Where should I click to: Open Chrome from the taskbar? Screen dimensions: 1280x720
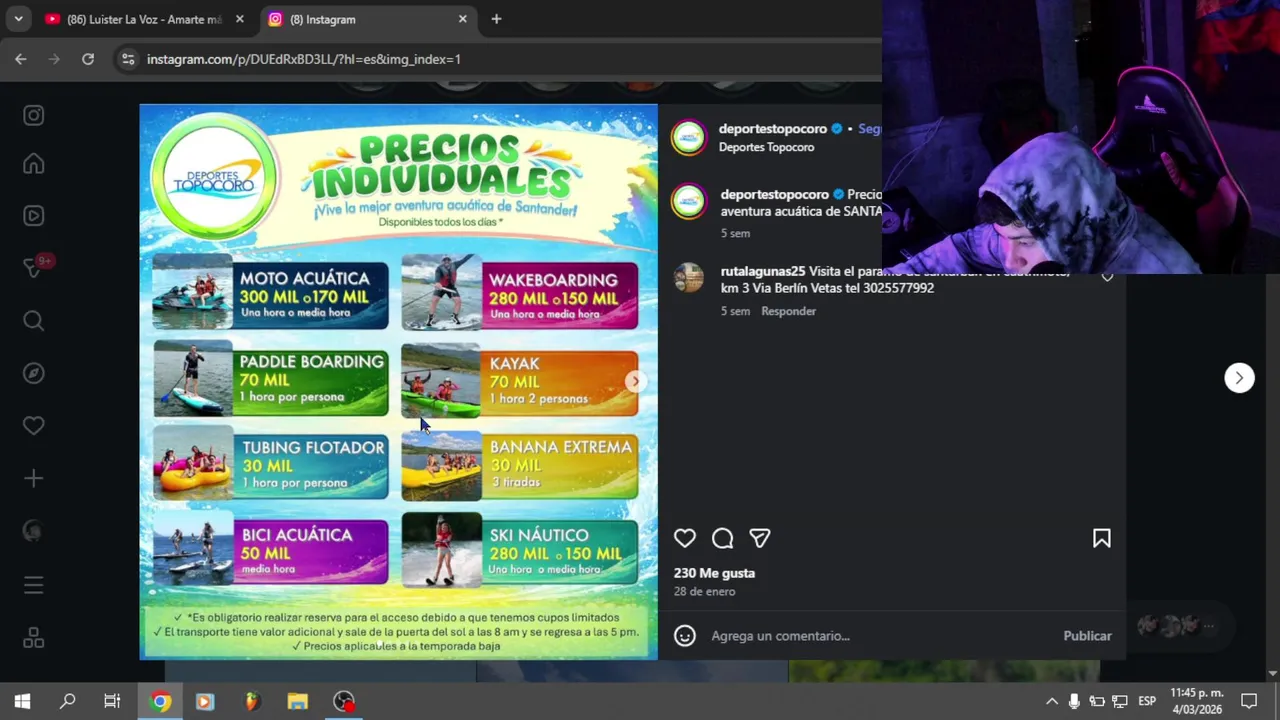pos(160,701)
